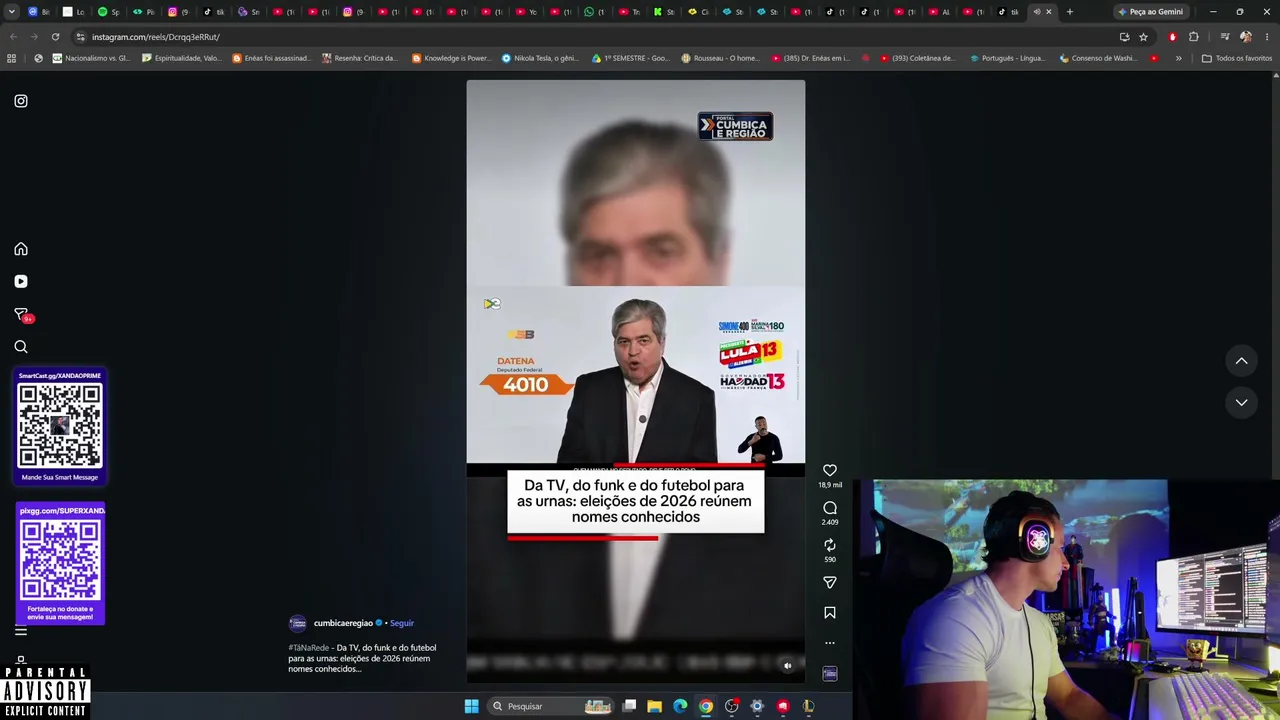Close the active Instagram reel tab

1049,12
